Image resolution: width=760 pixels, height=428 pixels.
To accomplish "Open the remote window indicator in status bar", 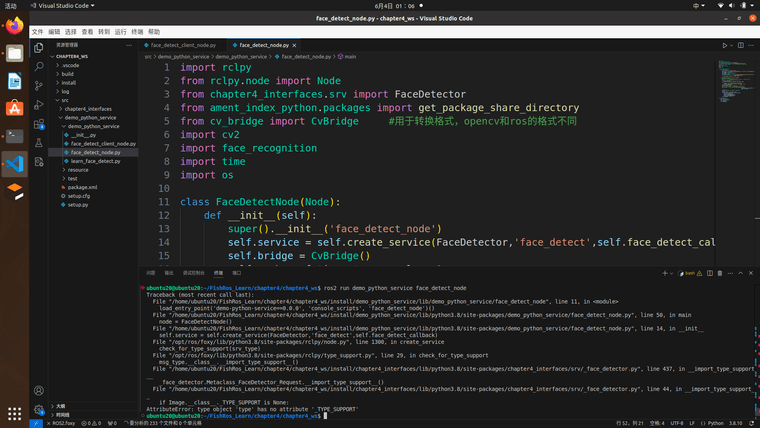I will coord(36,423).
